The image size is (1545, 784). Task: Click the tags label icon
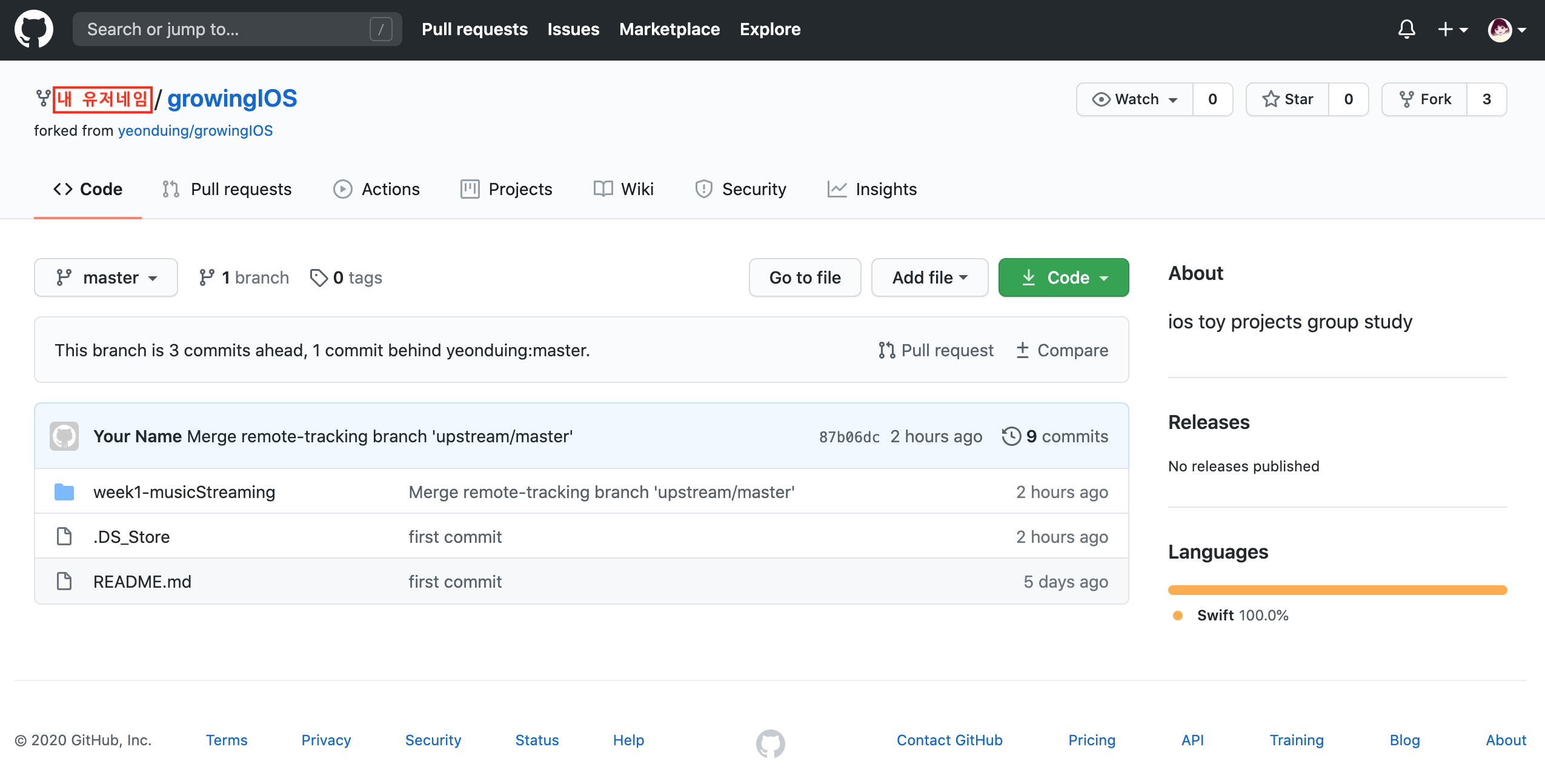point(318,277)
